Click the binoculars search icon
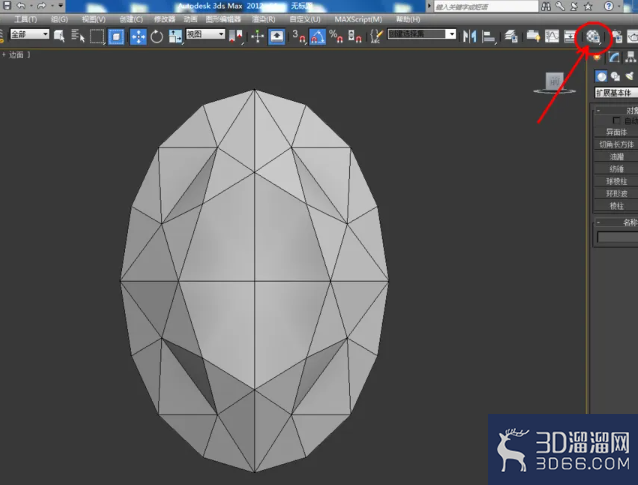 coord(546,6)
